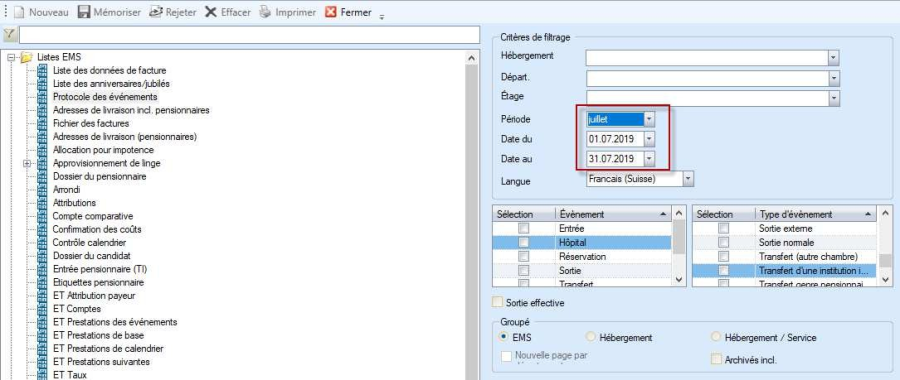900x380 pixels.
Task: Click the report icon beside ET Taux
Action: pyautogui.click(x=42, y=375)
